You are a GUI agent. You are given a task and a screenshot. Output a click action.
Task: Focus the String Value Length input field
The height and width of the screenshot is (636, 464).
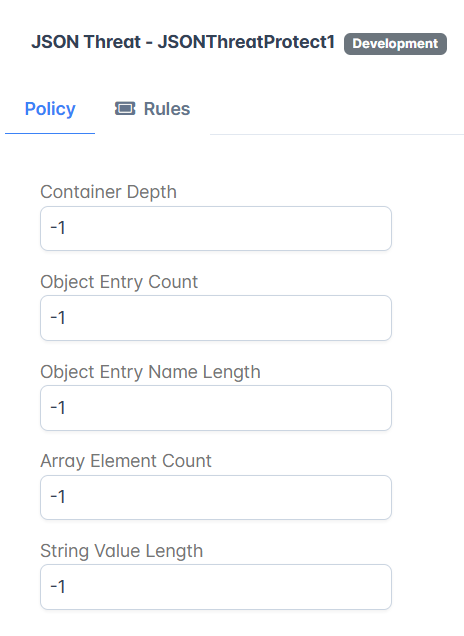(x=216, y=587)
